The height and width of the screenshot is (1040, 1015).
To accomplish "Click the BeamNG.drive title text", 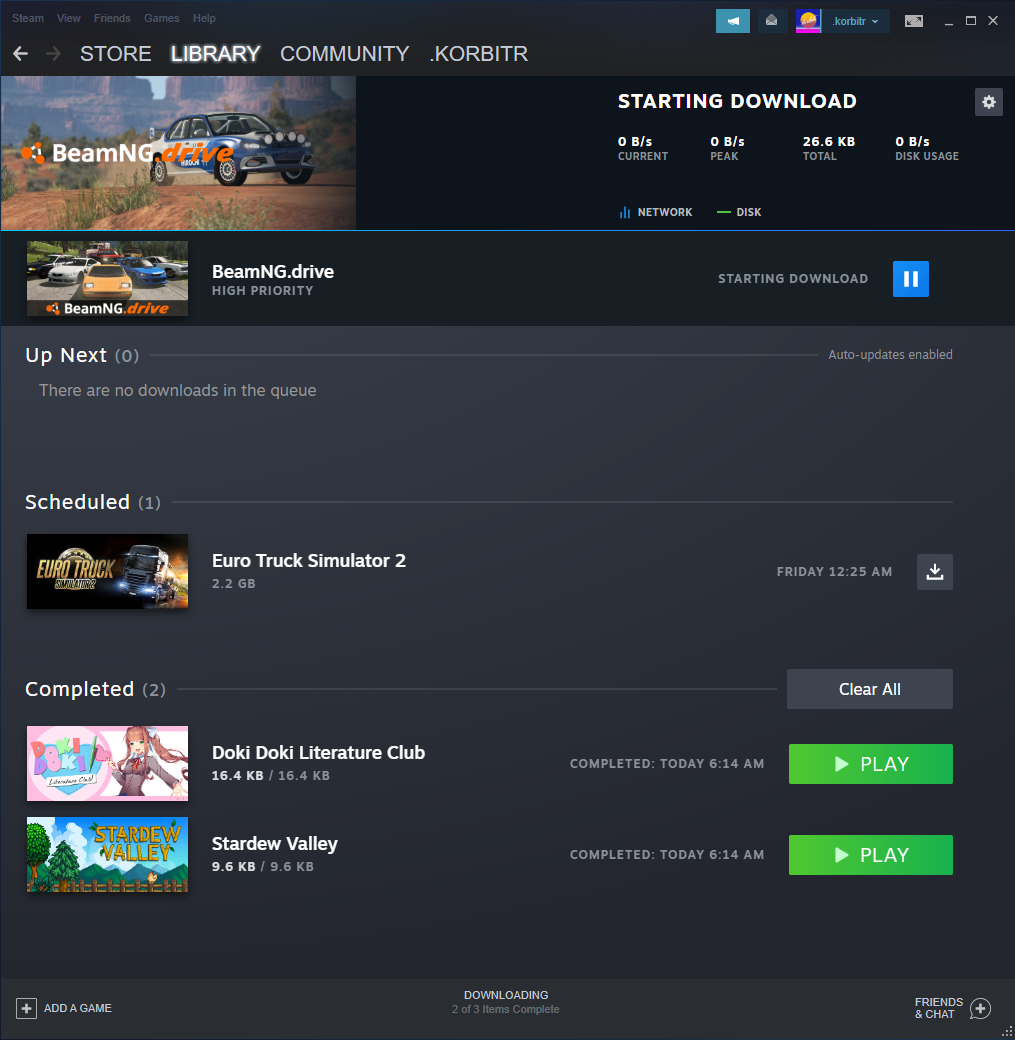I will [273, 272].
